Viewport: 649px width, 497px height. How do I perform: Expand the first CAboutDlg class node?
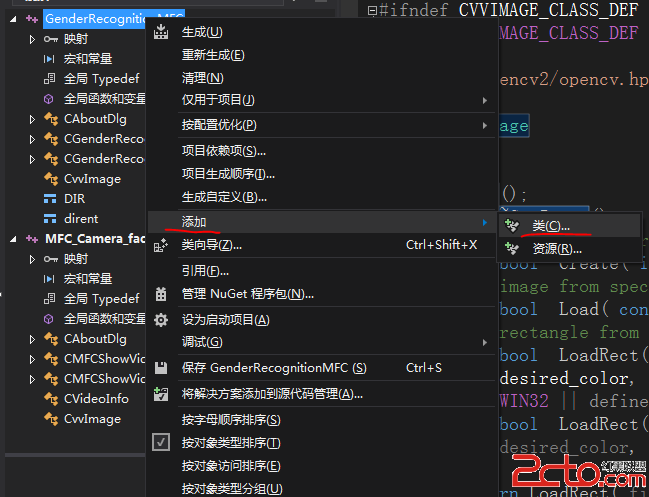pyautogui.click(x=32, y=120)
